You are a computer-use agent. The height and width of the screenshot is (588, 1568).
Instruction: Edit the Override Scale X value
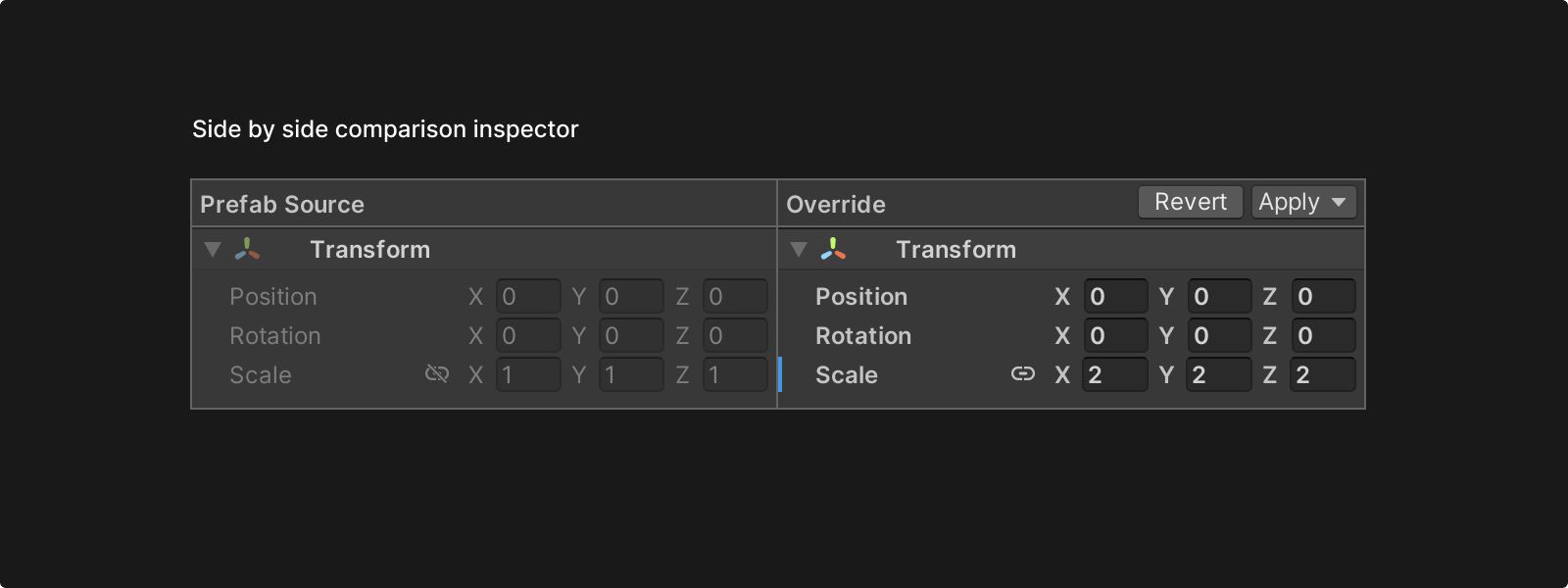click(x=1115, y=375)
